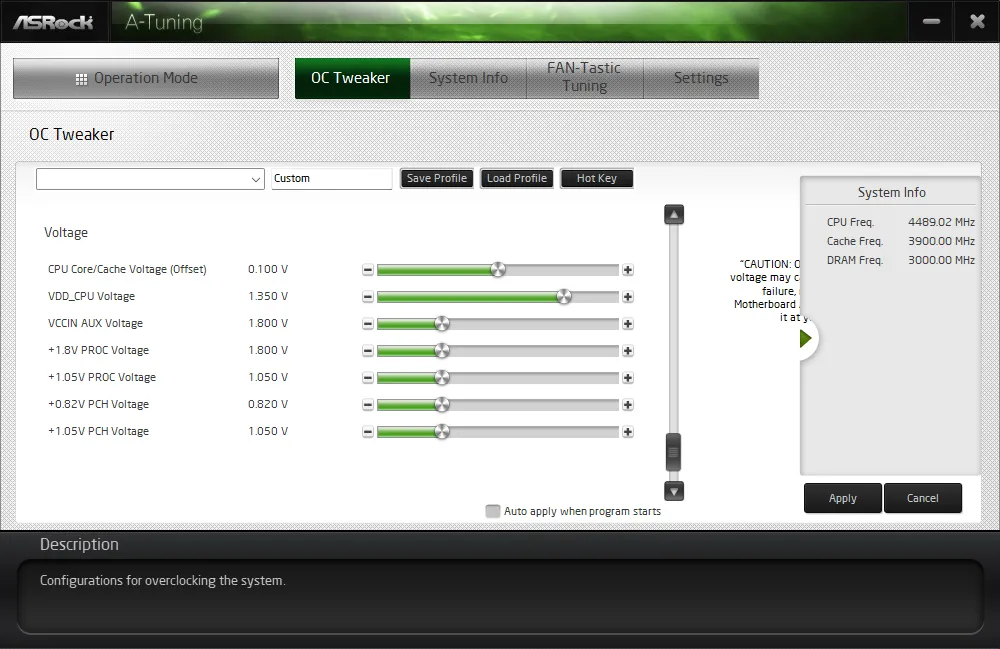Decrease CPU Core/Cache Voltage with minus icon
Viewport: 1000px width, 649px height.
[x=367, y=270]
